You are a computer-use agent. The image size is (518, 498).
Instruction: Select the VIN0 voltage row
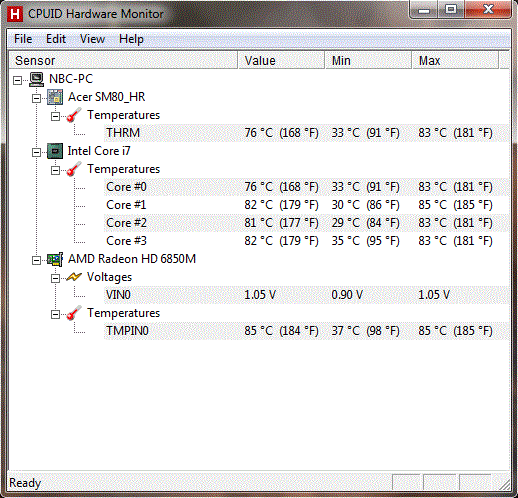tap(306, 295)
